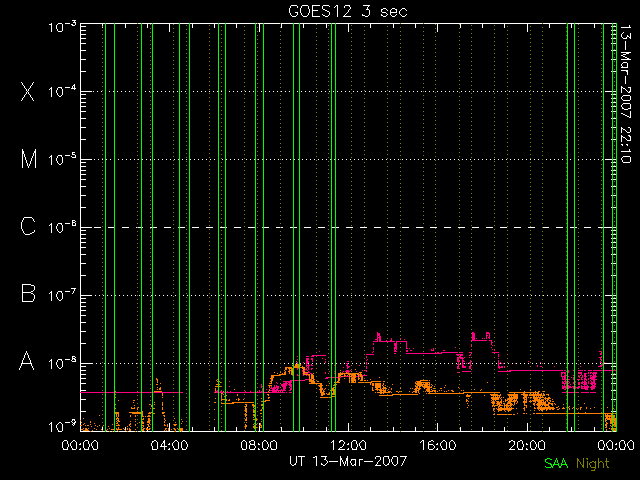Click the C flare class label

point(28,226)
